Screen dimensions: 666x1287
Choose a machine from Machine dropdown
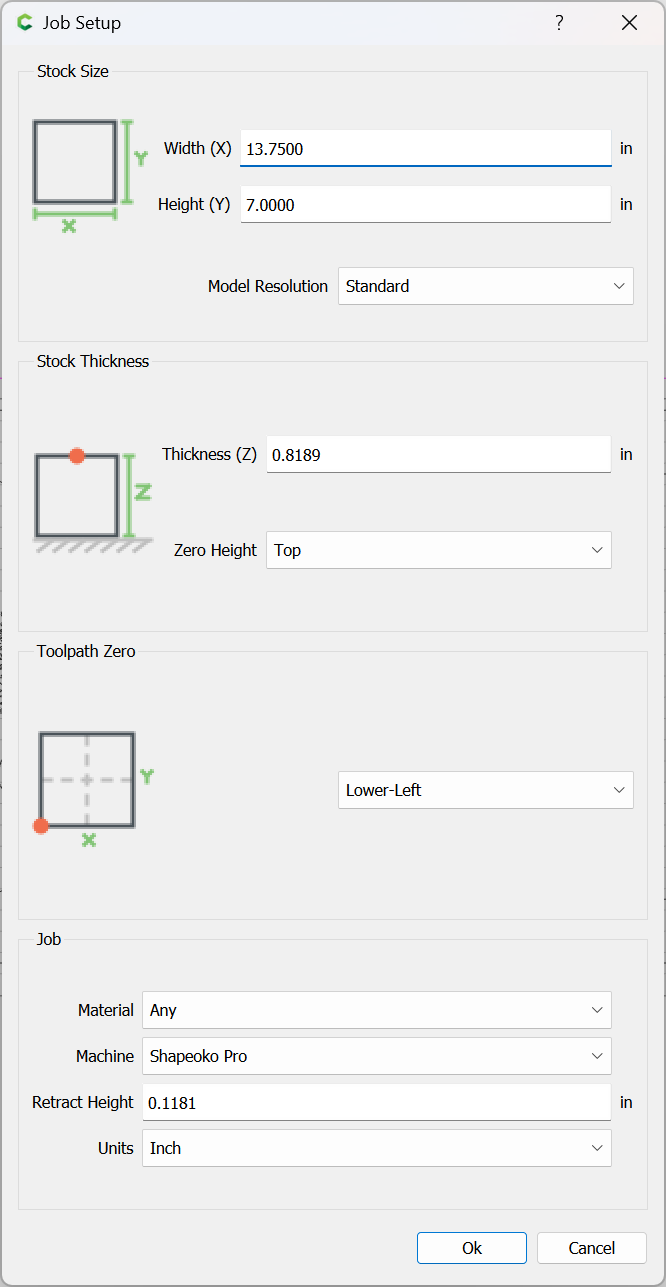(376, 1056)
